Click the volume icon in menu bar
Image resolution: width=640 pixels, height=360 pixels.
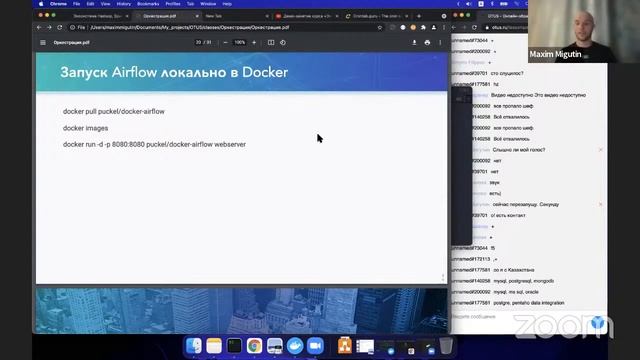pos(469,4)
